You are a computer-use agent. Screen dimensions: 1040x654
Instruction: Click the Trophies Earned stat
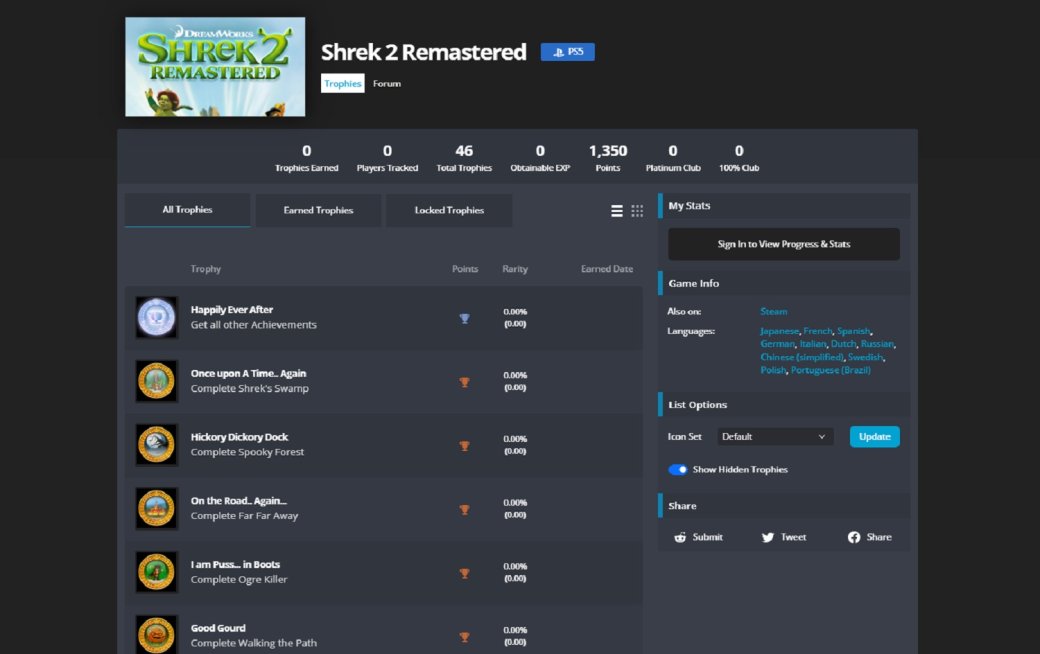(306, 159)
